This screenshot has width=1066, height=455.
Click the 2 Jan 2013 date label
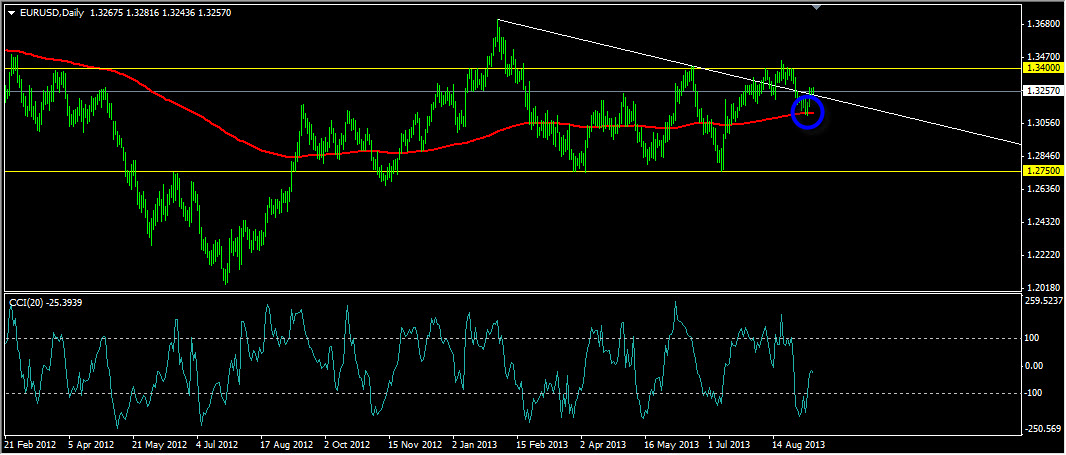[x=475, y=443]
